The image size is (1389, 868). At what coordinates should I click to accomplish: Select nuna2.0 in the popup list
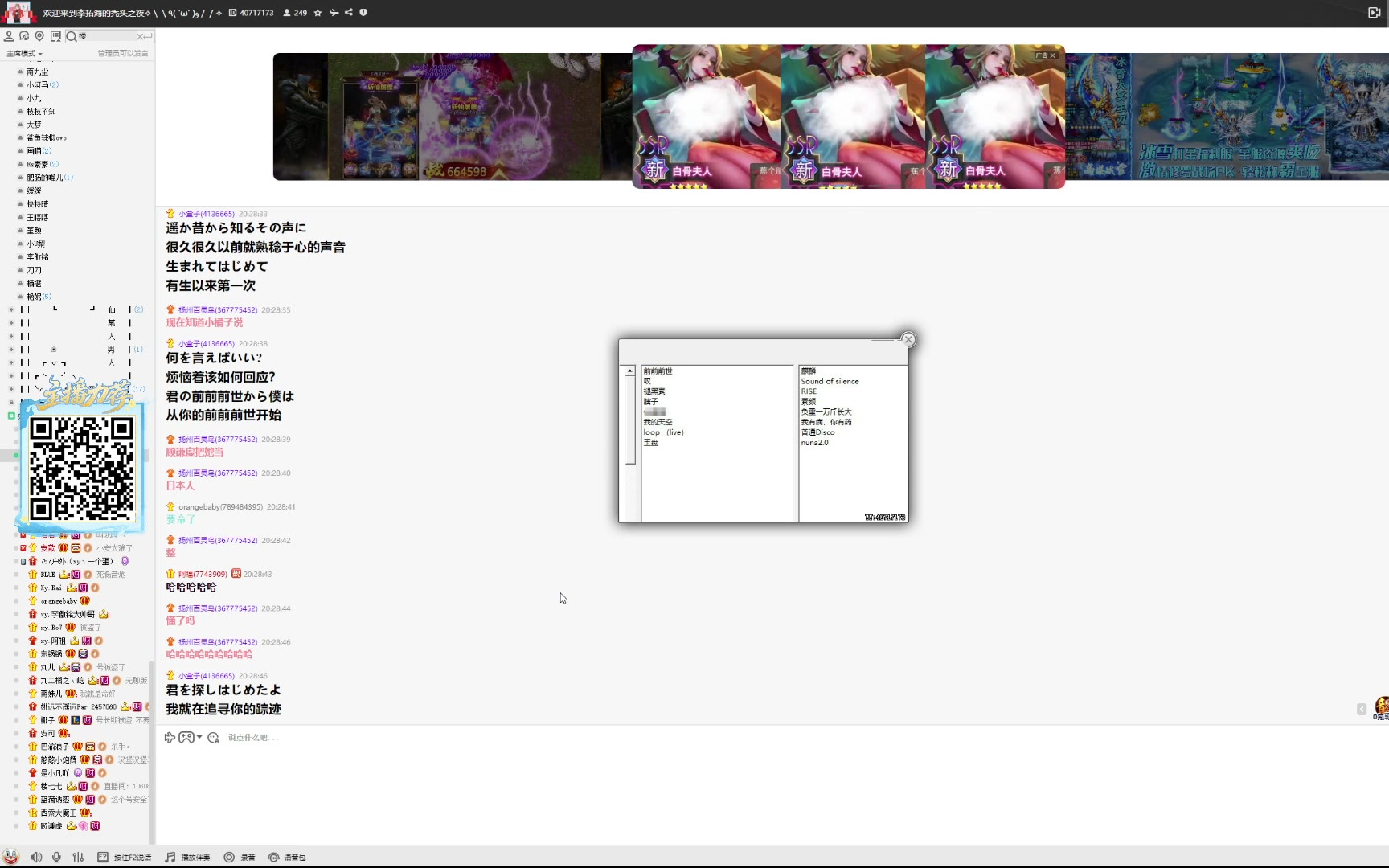tap(814, 443)
